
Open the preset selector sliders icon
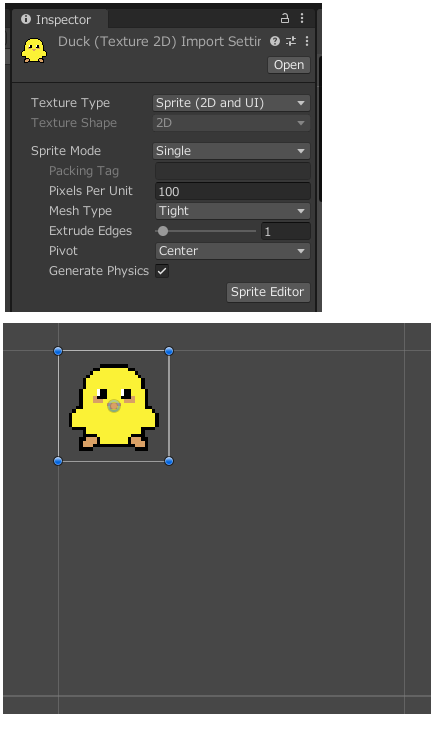click(x=291, y=41)
